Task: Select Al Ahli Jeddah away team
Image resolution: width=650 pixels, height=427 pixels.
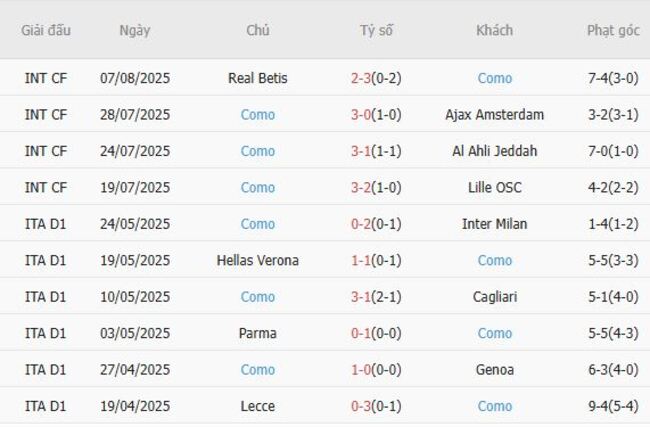Action: click(494, 151)
